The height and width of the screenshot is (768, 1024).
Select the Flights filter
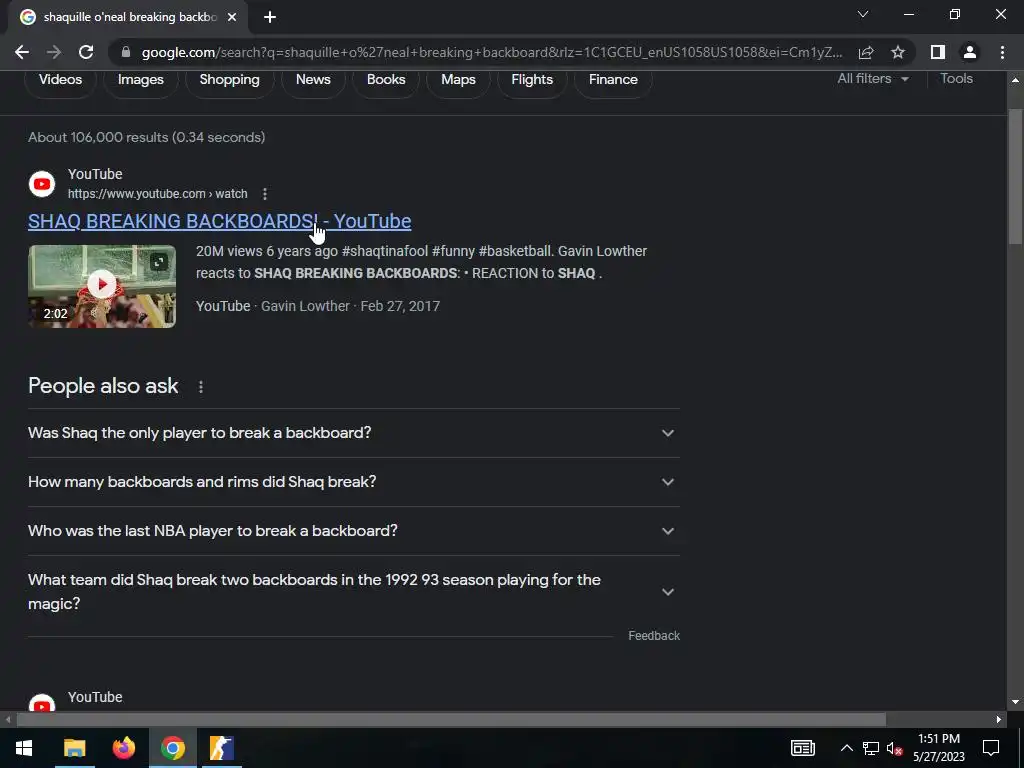(532, 80)
